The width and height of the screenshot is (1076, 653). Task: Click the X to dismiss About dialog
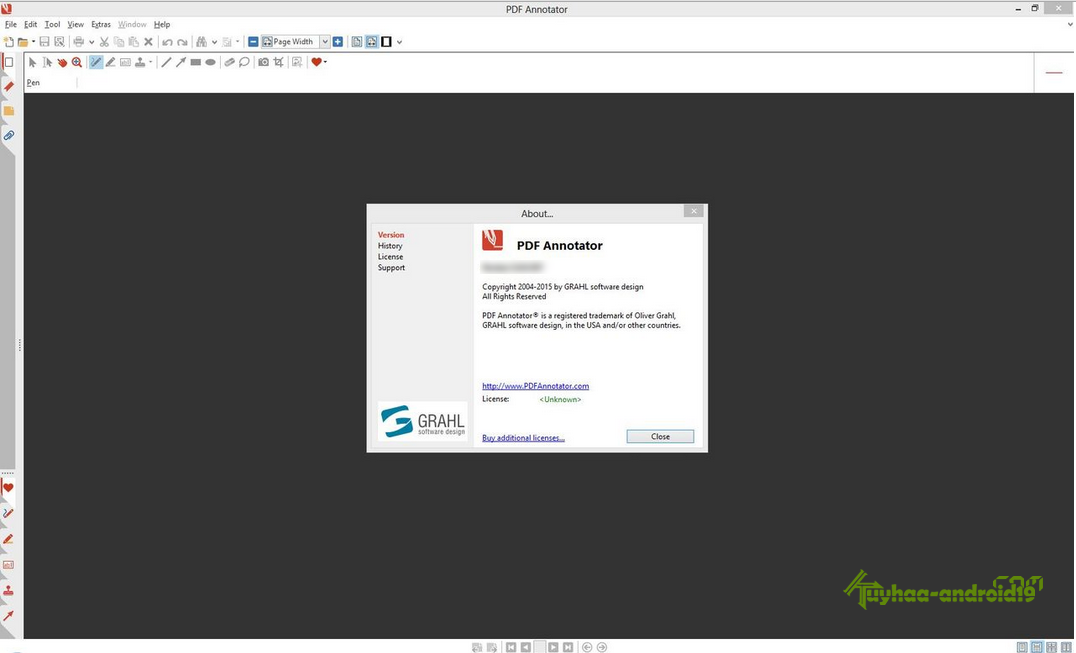pyautogui.click(x=694, y=211)
